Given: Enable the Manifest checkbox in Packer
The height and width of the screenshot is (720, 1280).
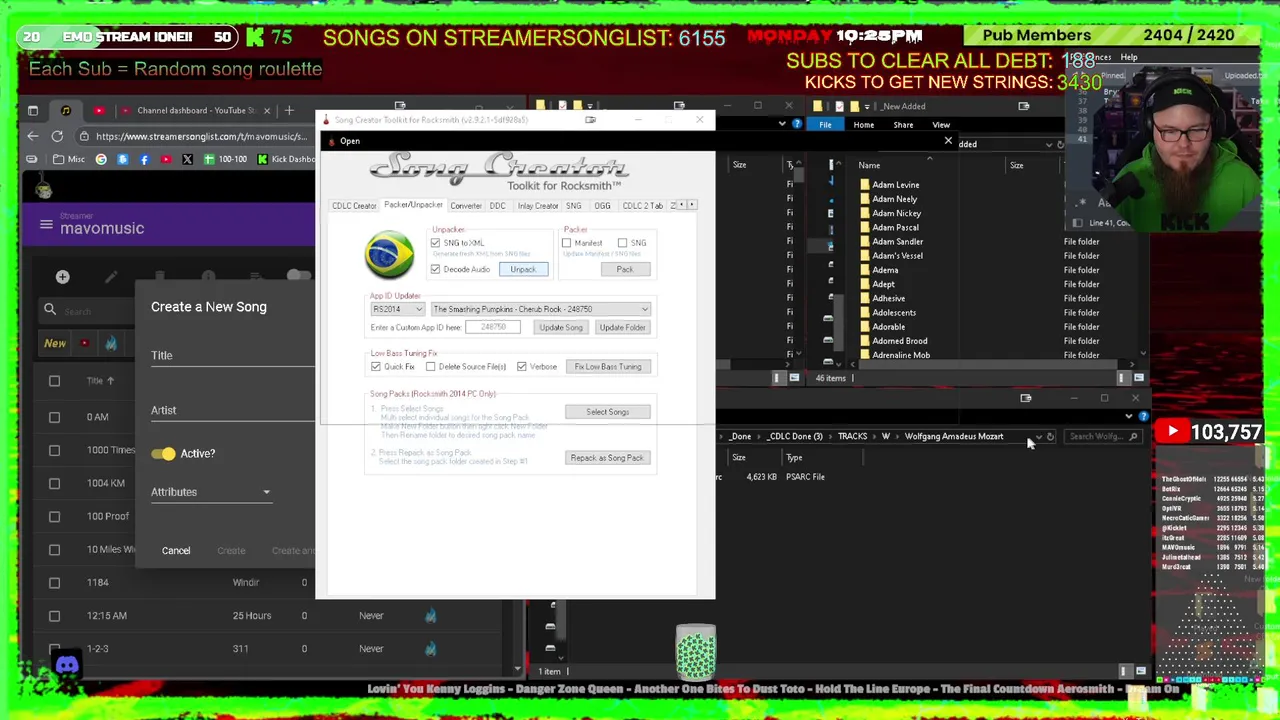Looking at the screenshot, I should pyautogui.click(x=566, y=243).
